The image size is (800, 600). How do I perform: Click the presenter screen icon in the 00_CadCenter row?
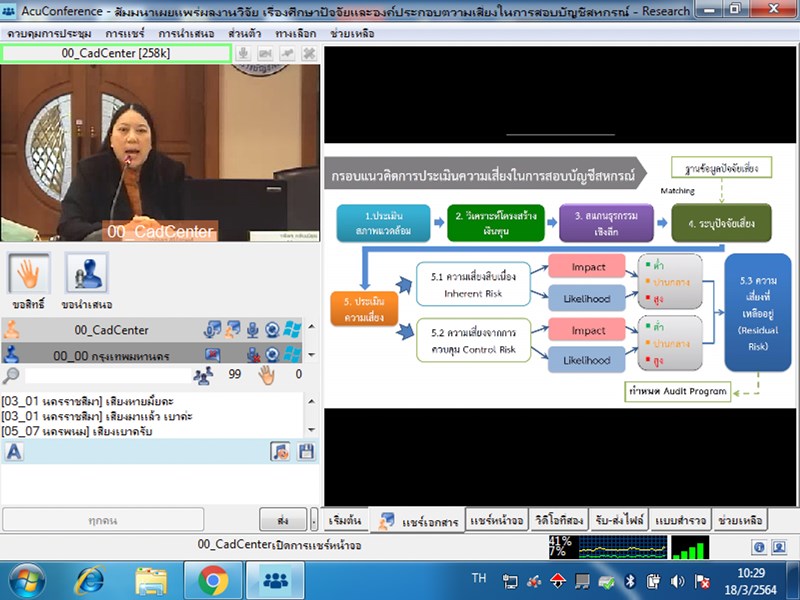tap(233, 330)
